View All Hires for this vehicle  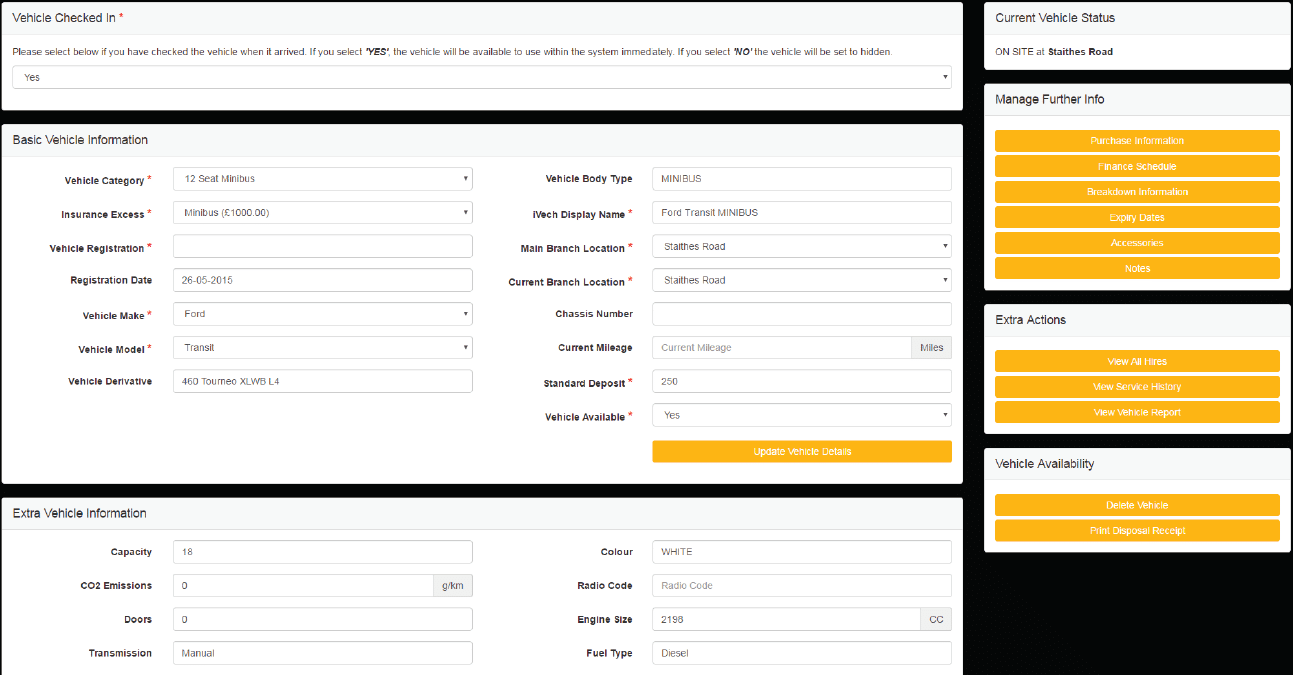point(1137,361)
